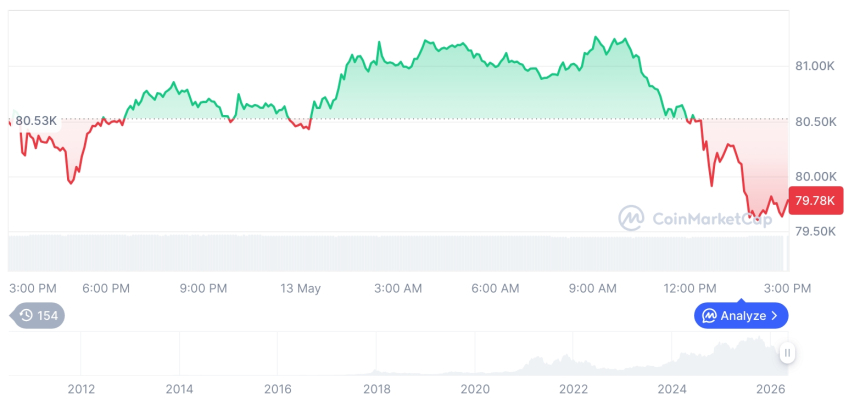Image resolution: width=860 pixels, height=401 pixels.
Task: Click the 79.50K price axis label
Action: point(816,231)
